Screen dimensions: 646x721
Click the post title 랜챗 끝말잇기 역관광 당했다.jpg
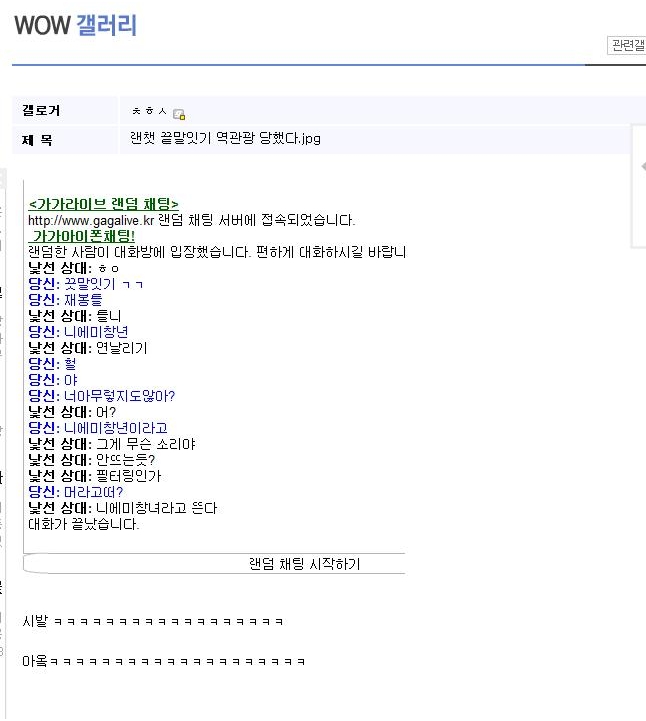[x=225, y=138]
